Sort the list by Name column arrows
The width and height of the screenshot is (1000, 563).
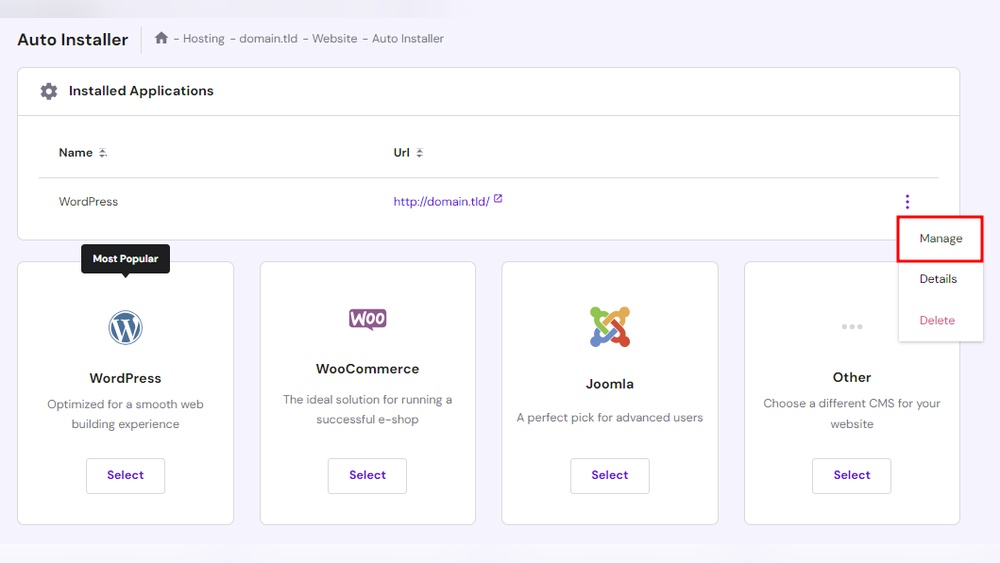point(103,153)
